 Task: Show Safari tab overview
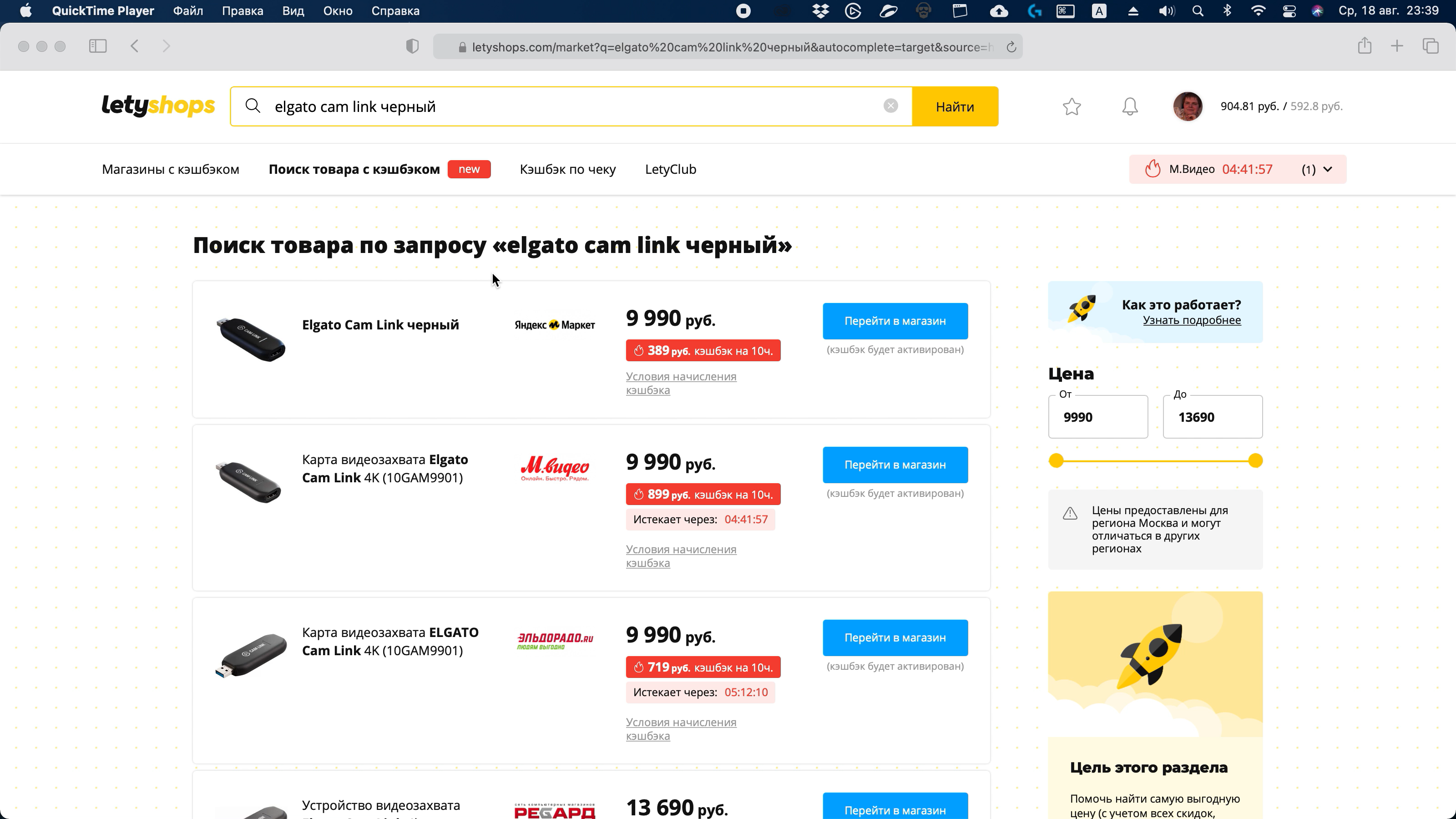point(1430,46)
